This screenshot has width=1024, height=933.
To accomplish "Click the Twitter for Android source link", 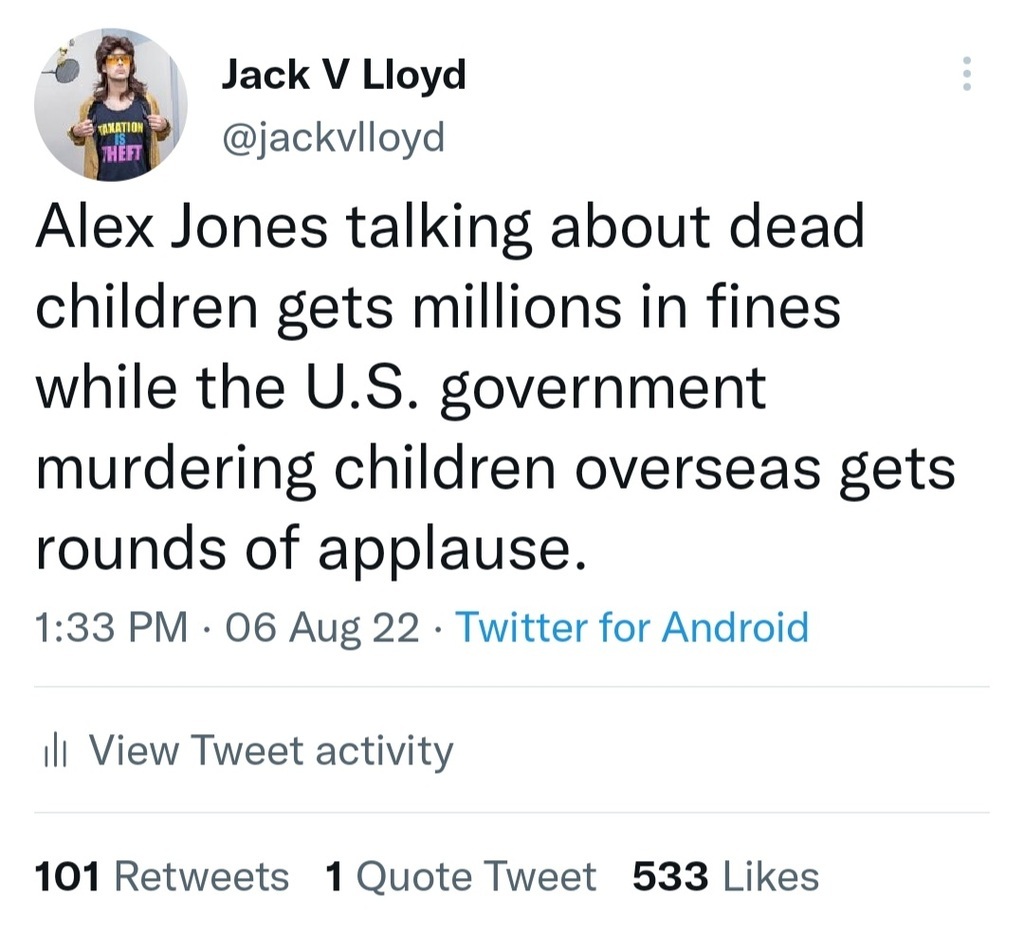I will click(x=632, y=627).
